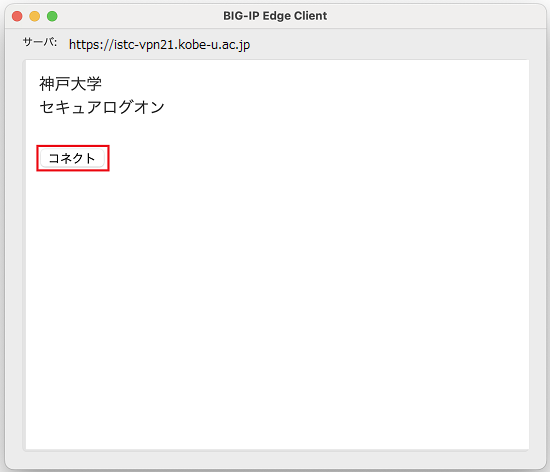The width and height of the screenshot is (550, 472).
Task: Click the word Client in title
Action: (x=310, y=16)
